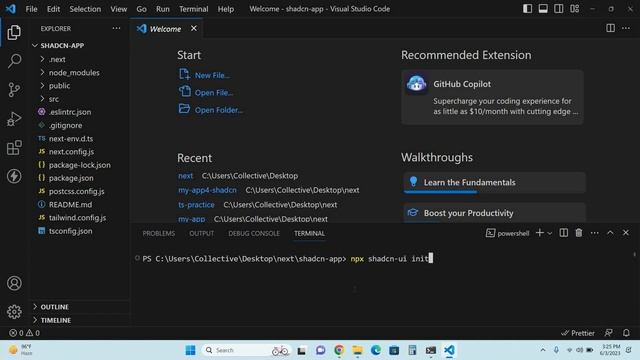Open Learn the Fundamentals walkthrough
The image size is (640, 360).
(495, 182)
